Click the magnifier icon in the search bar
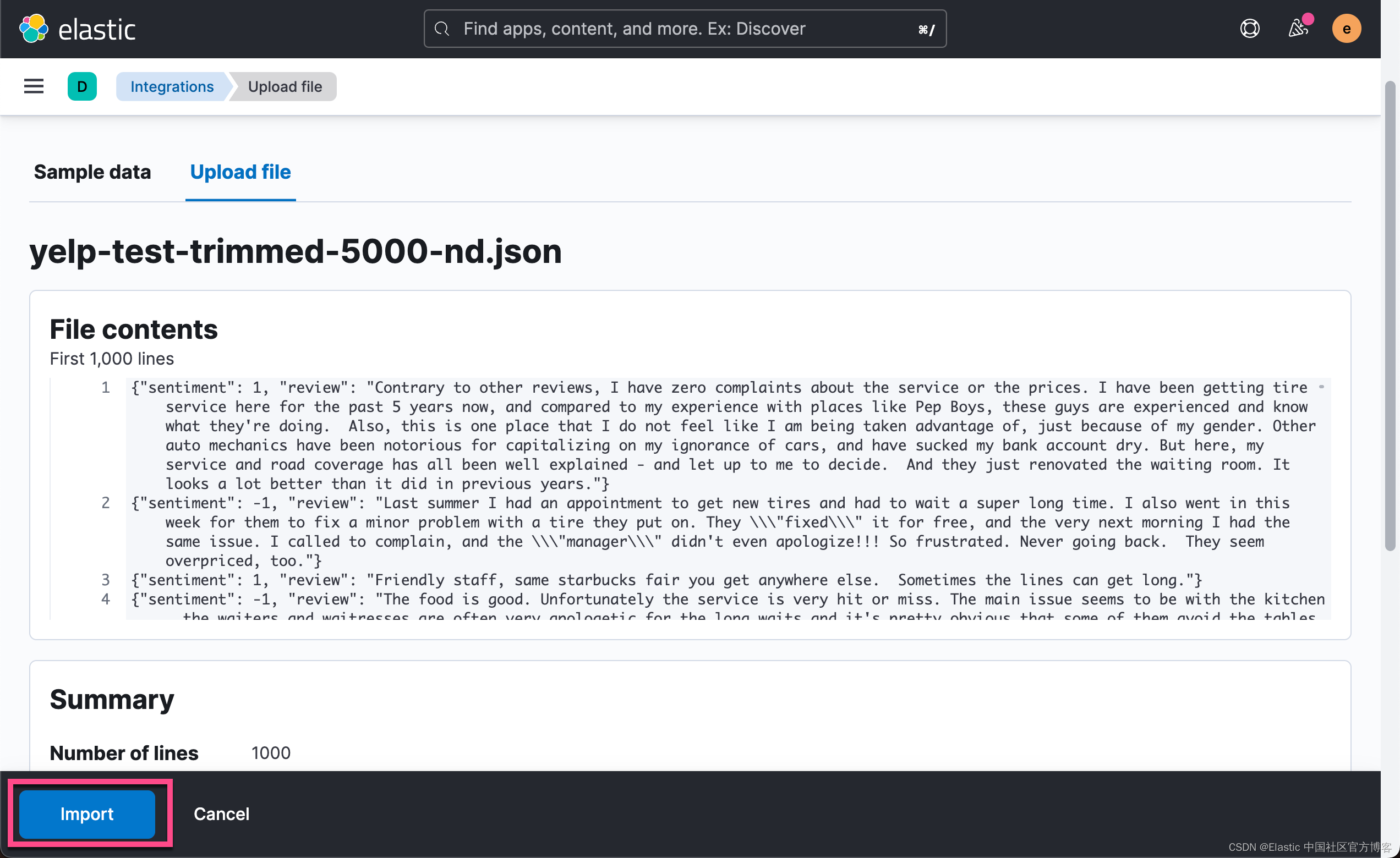1400x858 pixels. (442, 29)
